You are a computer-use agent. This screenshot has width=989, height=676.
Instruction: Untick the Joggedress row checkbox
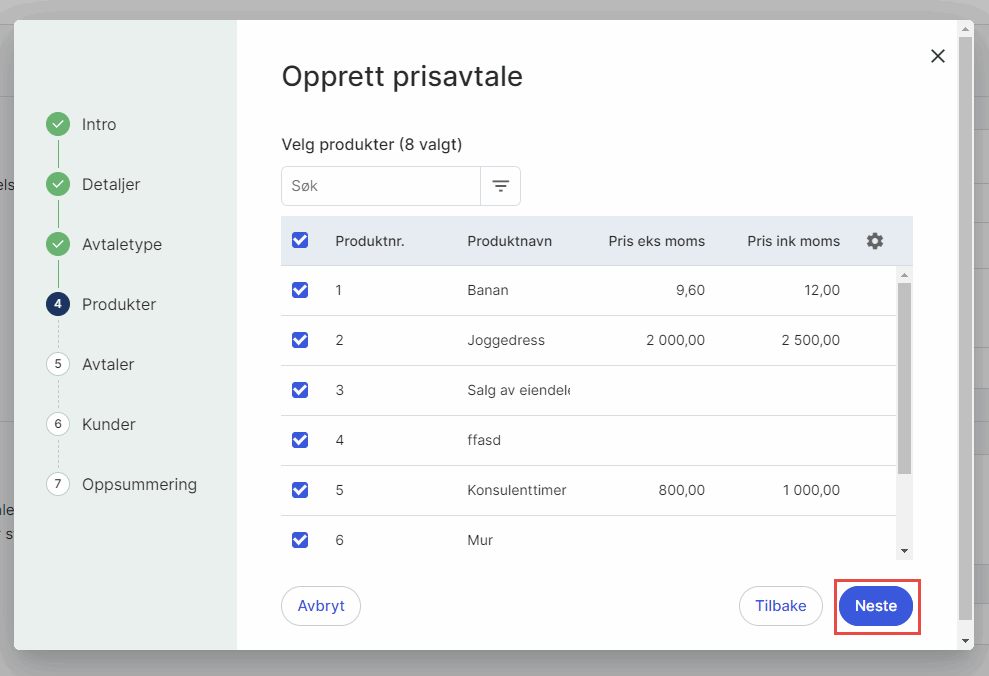click(x=300, y=340)
